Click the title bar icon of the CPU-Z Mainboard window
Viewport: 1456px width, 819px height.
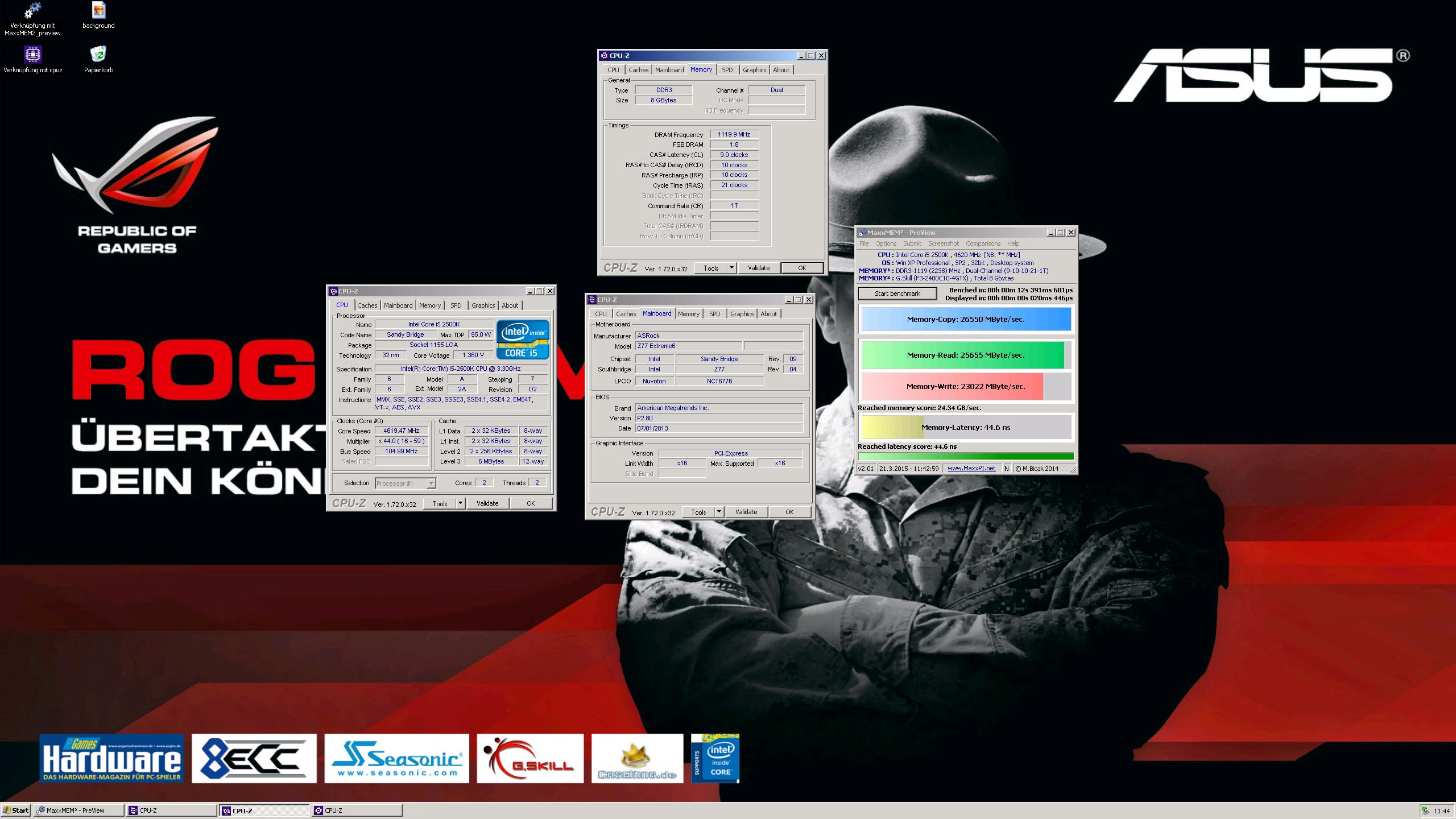(x=592, y=300)
